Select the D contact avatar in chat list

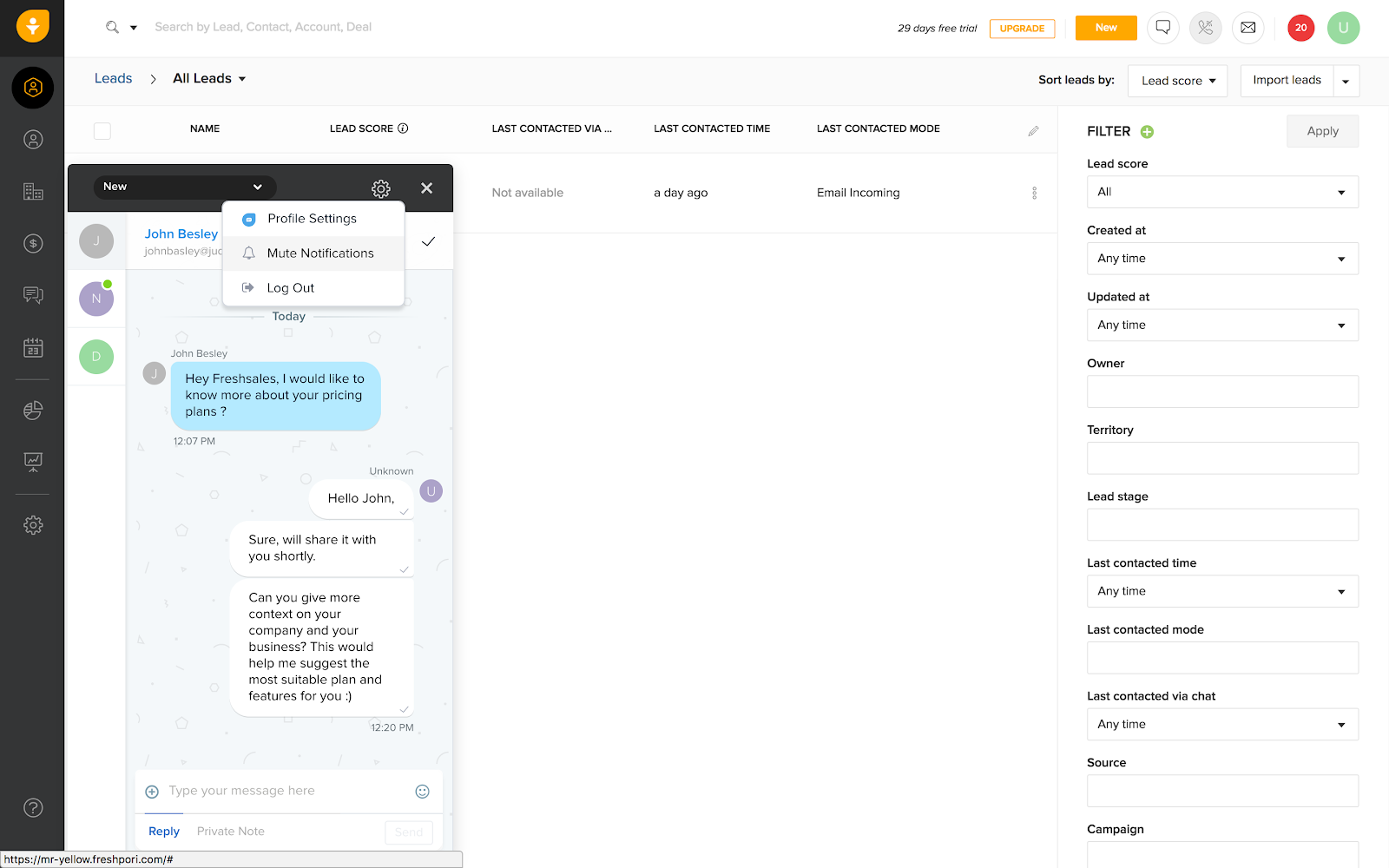point(96,357)
